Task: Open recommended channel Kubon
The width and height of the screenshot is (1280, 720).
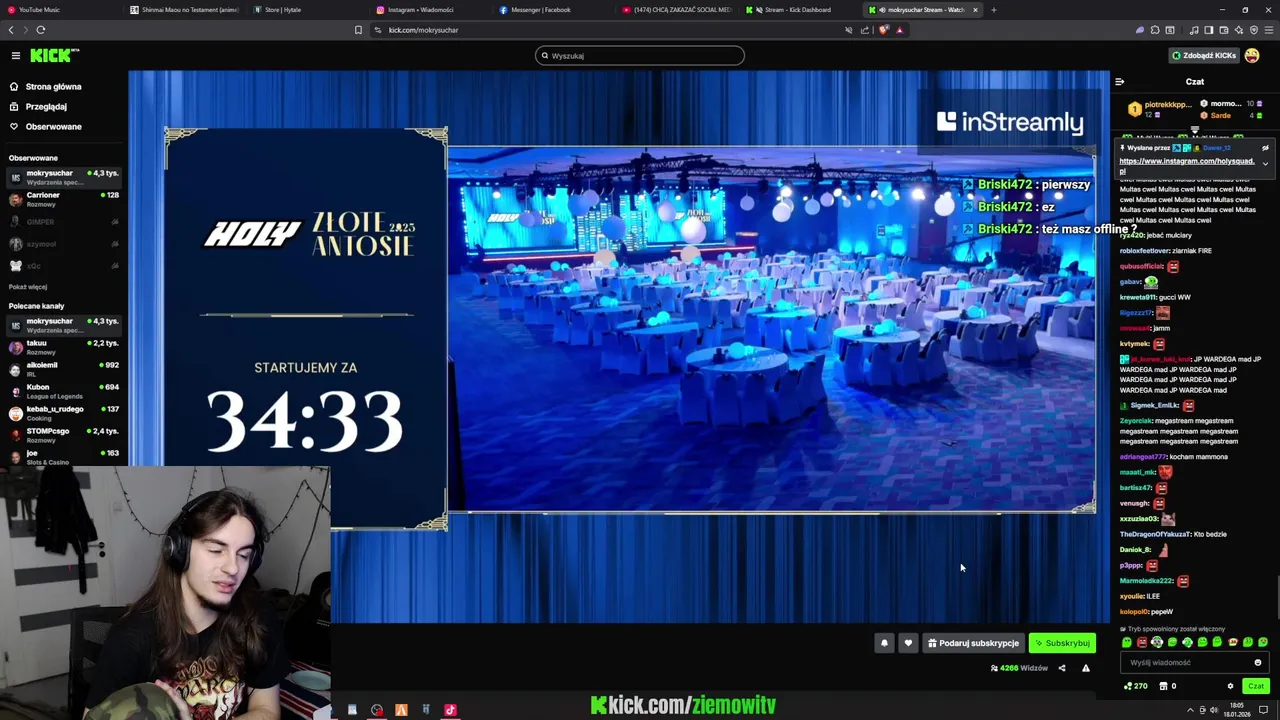Action: pos(64,391)
